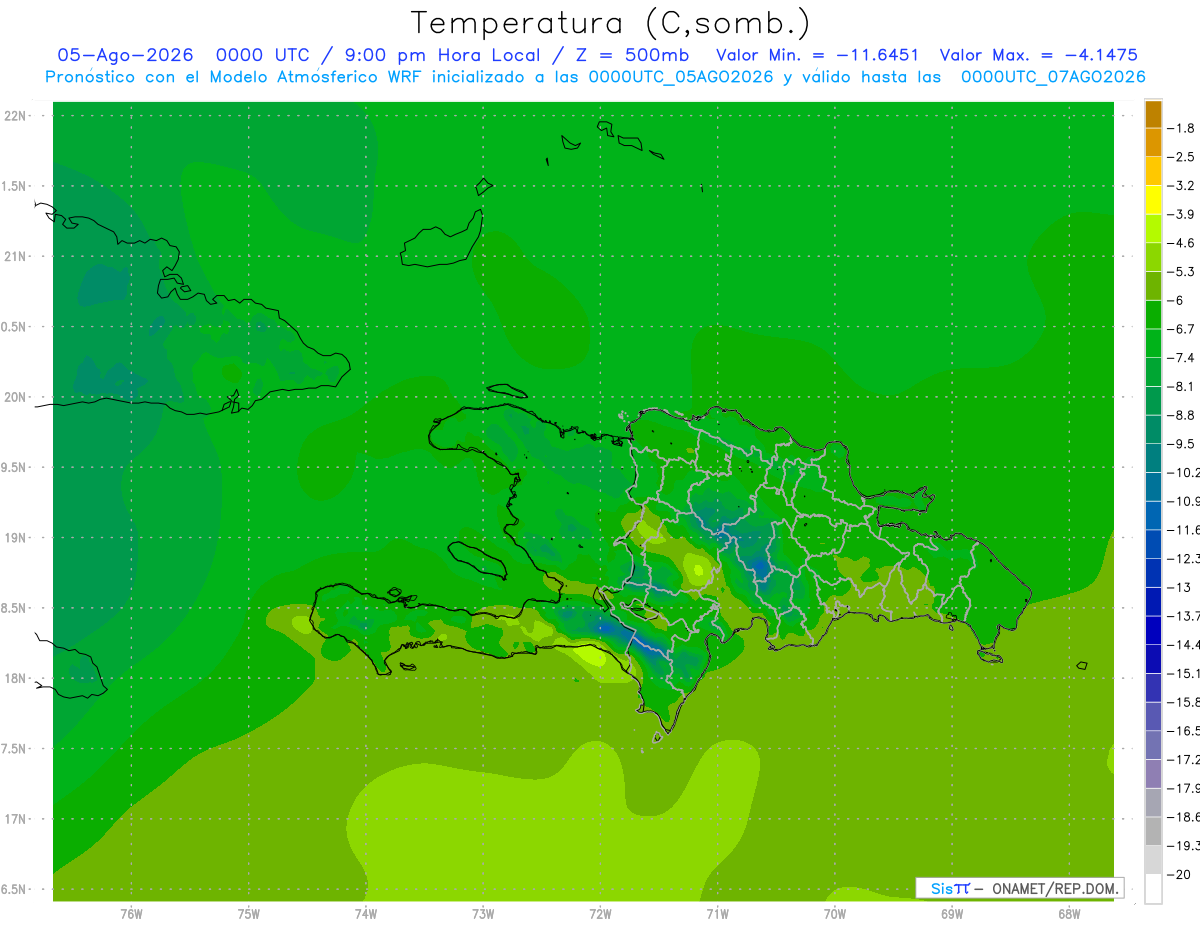Screen dimensions: 1200x927
Task: Click the '-9.5' colorbar label
Action: [x=1182, y=444]
